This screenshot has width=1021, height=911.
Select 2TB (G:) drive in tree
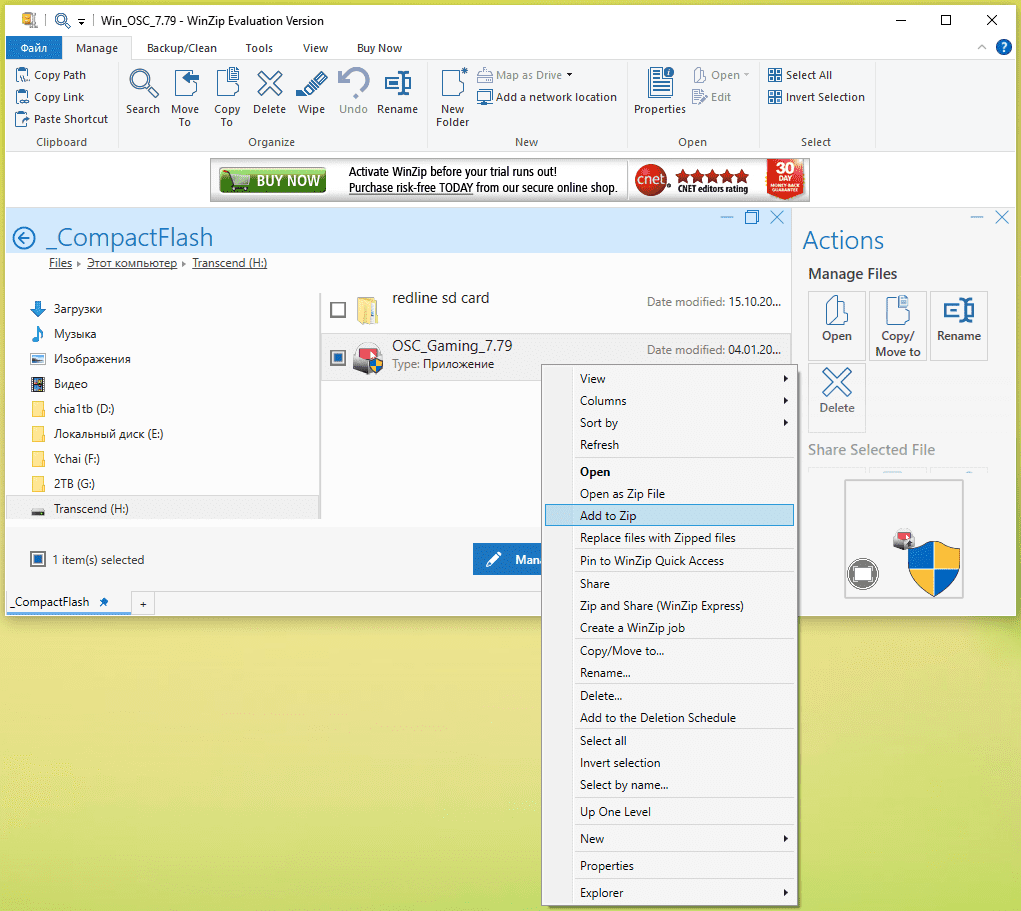(x=74, y=484)
